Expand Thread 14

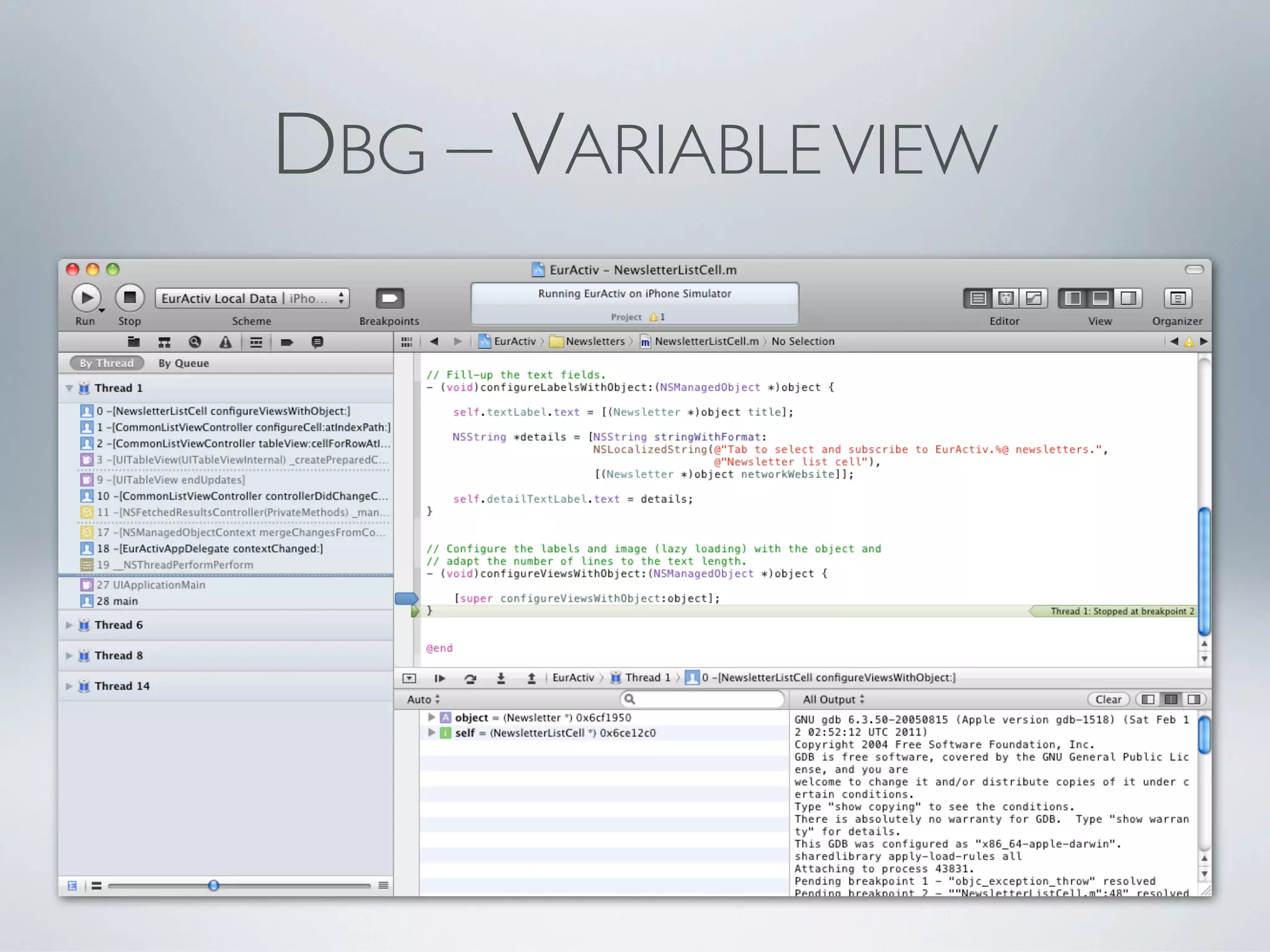click(69, 686)
